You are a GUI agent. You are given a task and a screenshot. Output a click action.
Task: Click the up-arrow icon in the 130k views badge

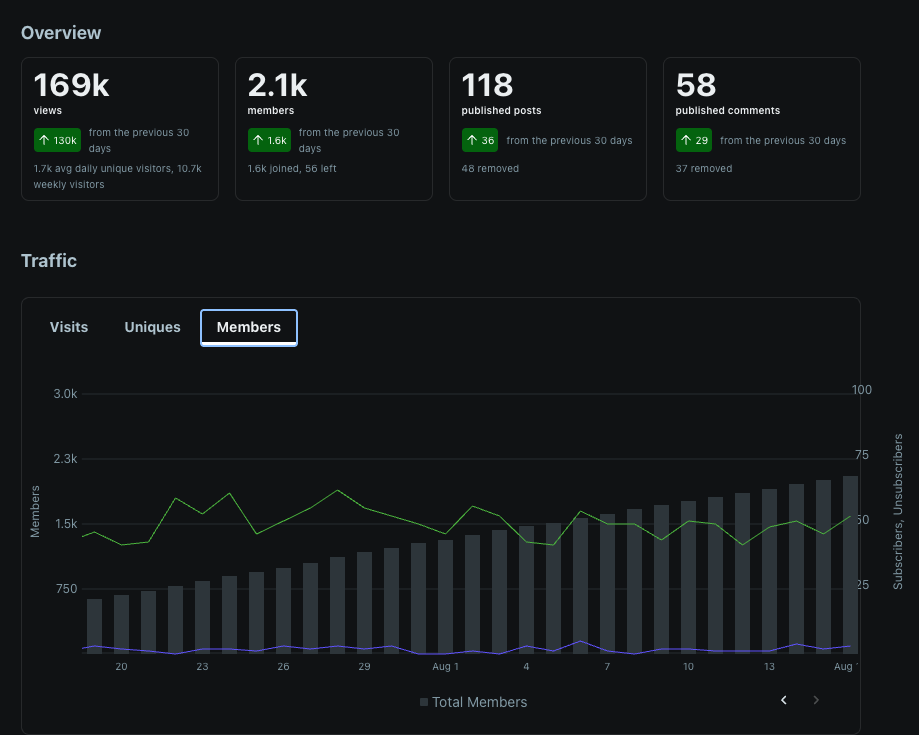[x=44, y=140]
